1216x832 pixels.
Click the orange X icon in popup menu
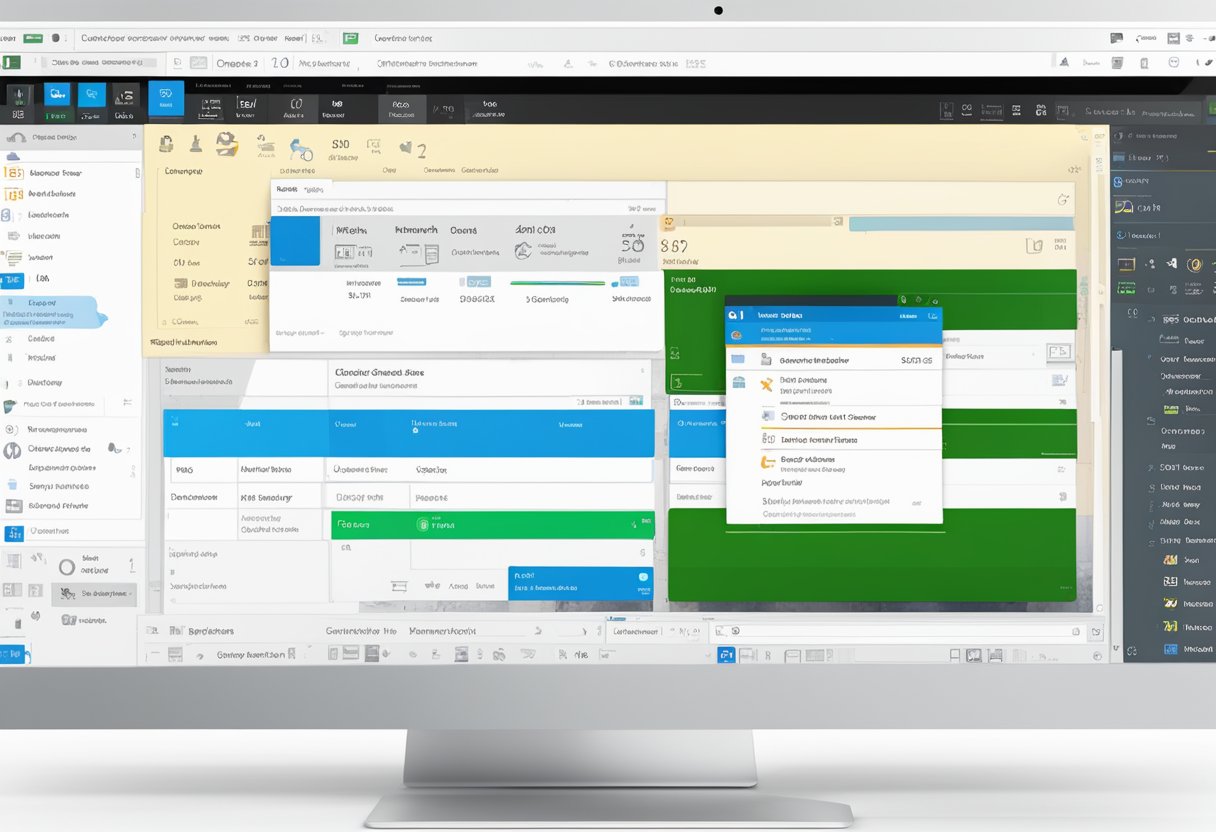click(767, 385)
